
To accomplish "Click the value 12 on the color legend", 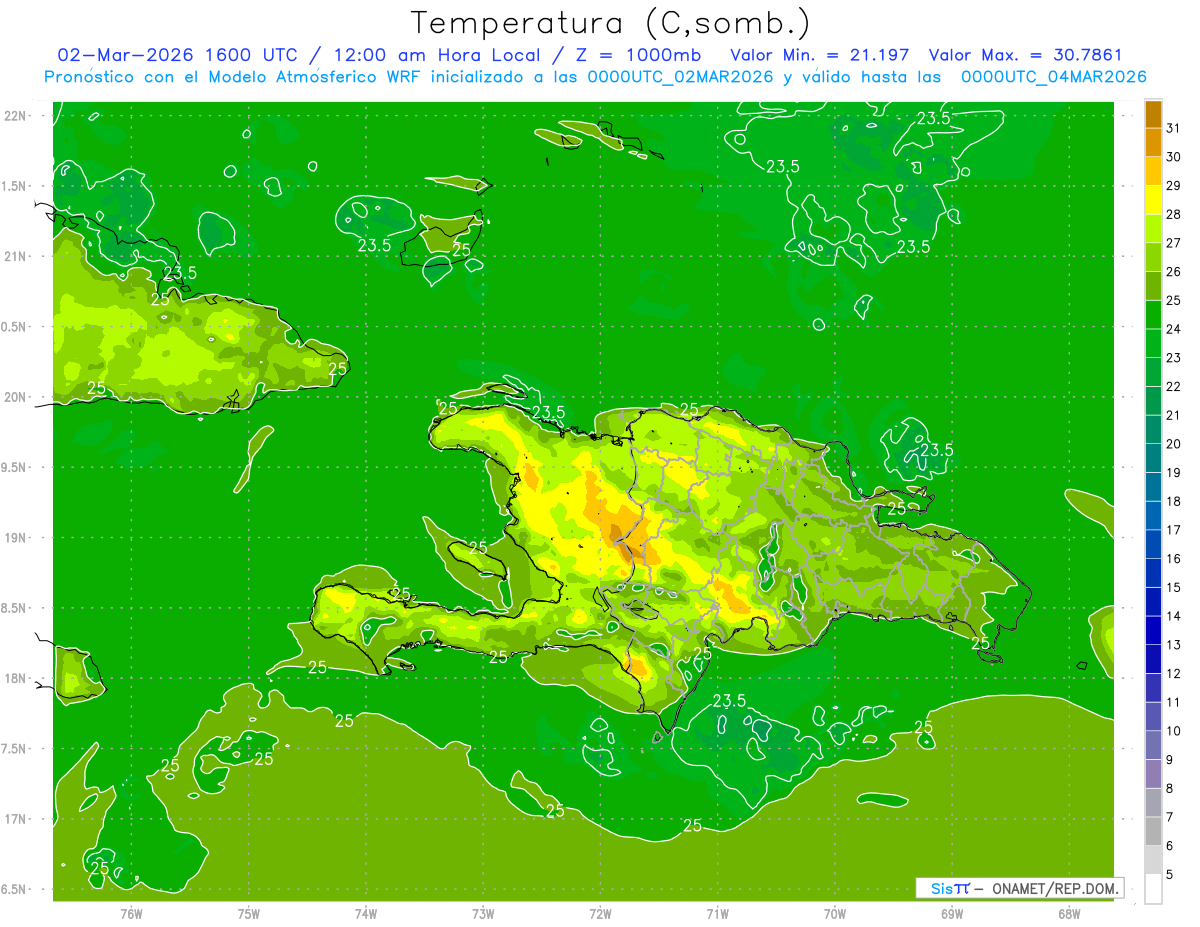I will click(x=1174, y=673).
